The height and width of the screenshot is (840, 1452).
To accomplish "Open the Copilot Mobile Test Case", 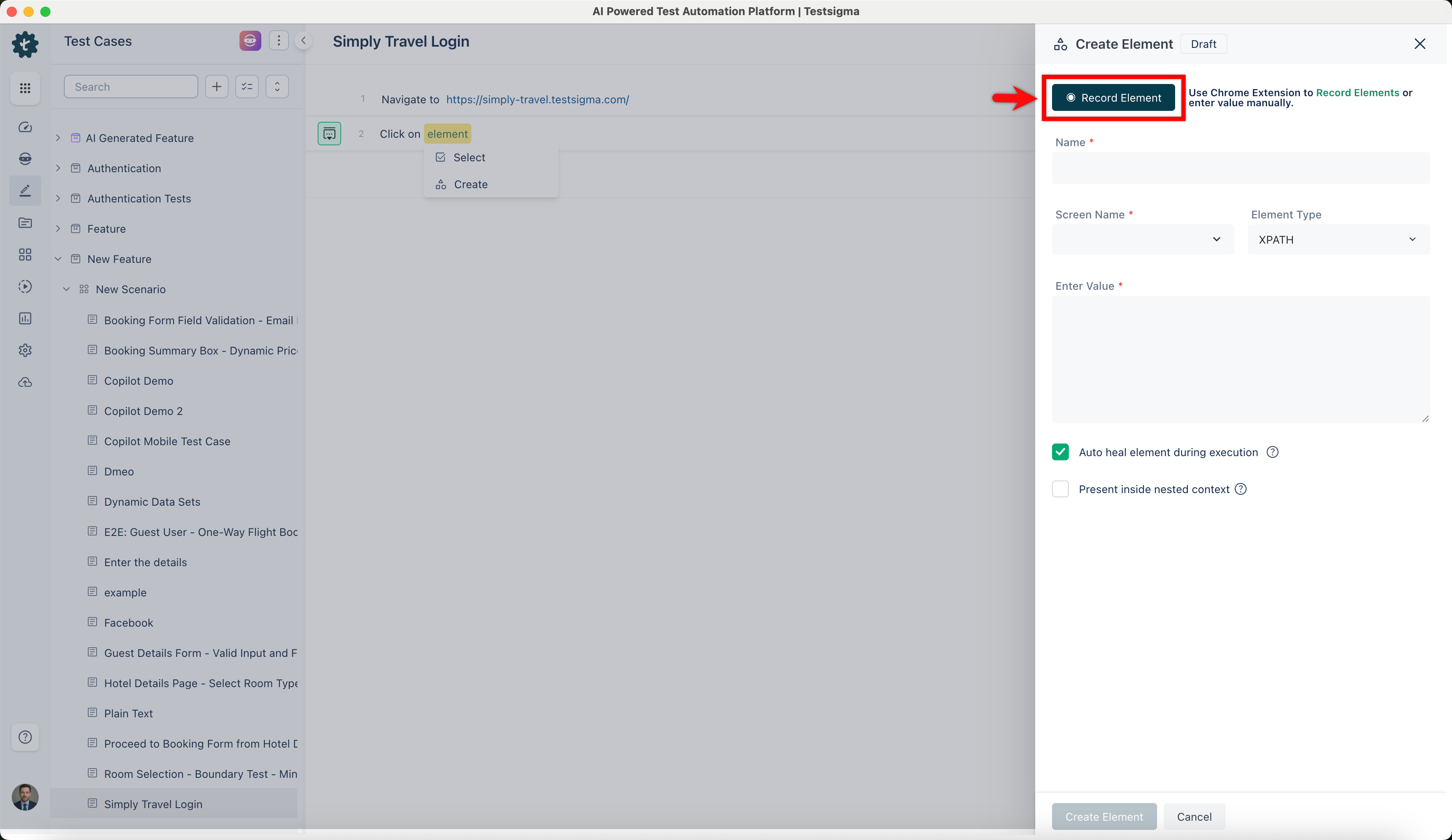I will pos(167,441).
